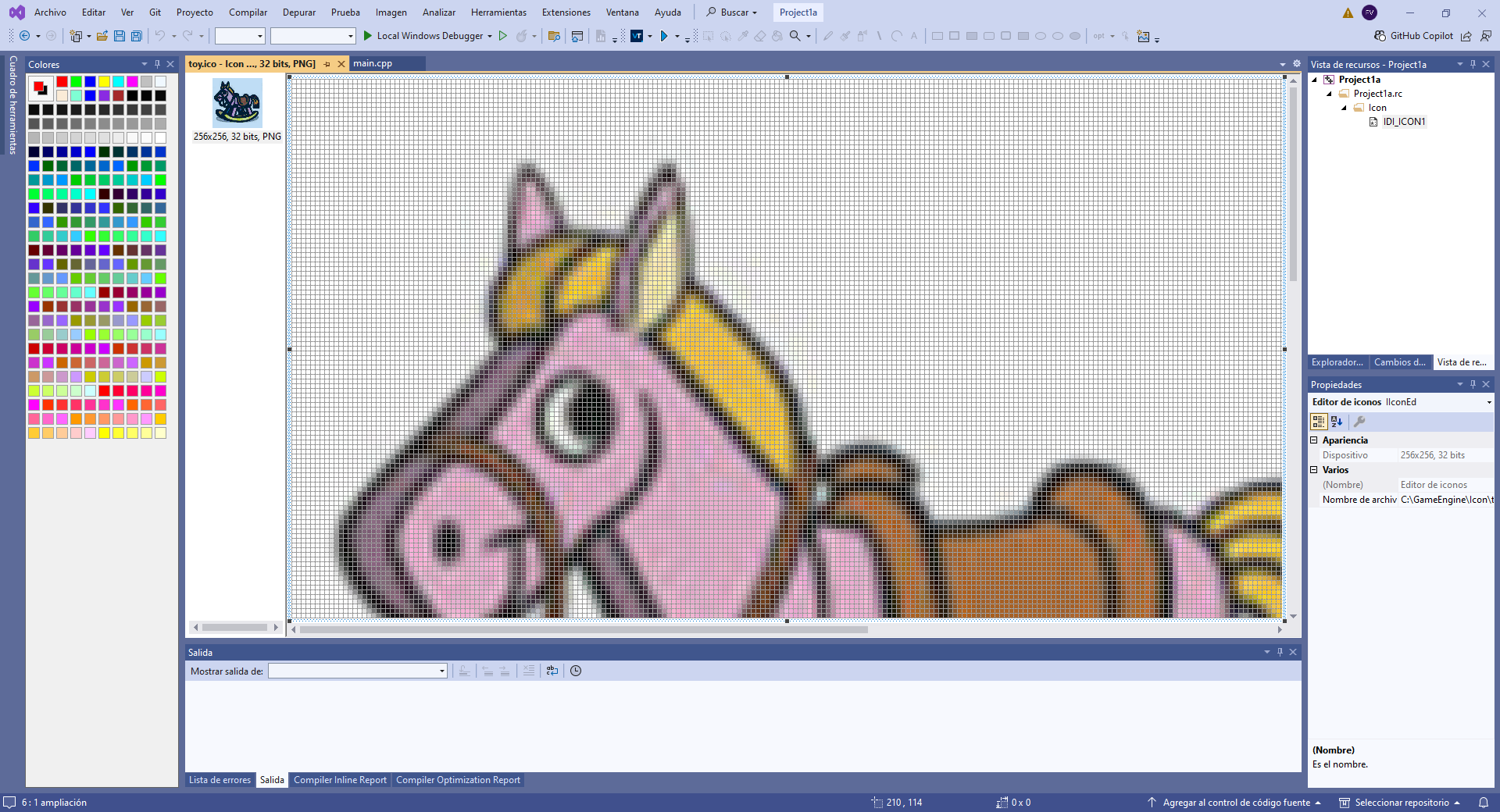Pick the magenta swatch in the top row of Colores
1500x812 pixels.
click(x=132, y=81)
